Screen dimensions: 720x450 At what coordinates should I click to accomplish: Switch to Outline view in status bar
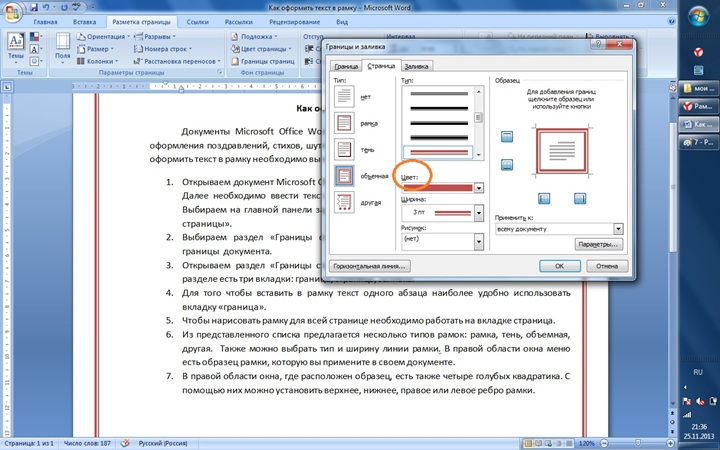(x=559, y=444)
